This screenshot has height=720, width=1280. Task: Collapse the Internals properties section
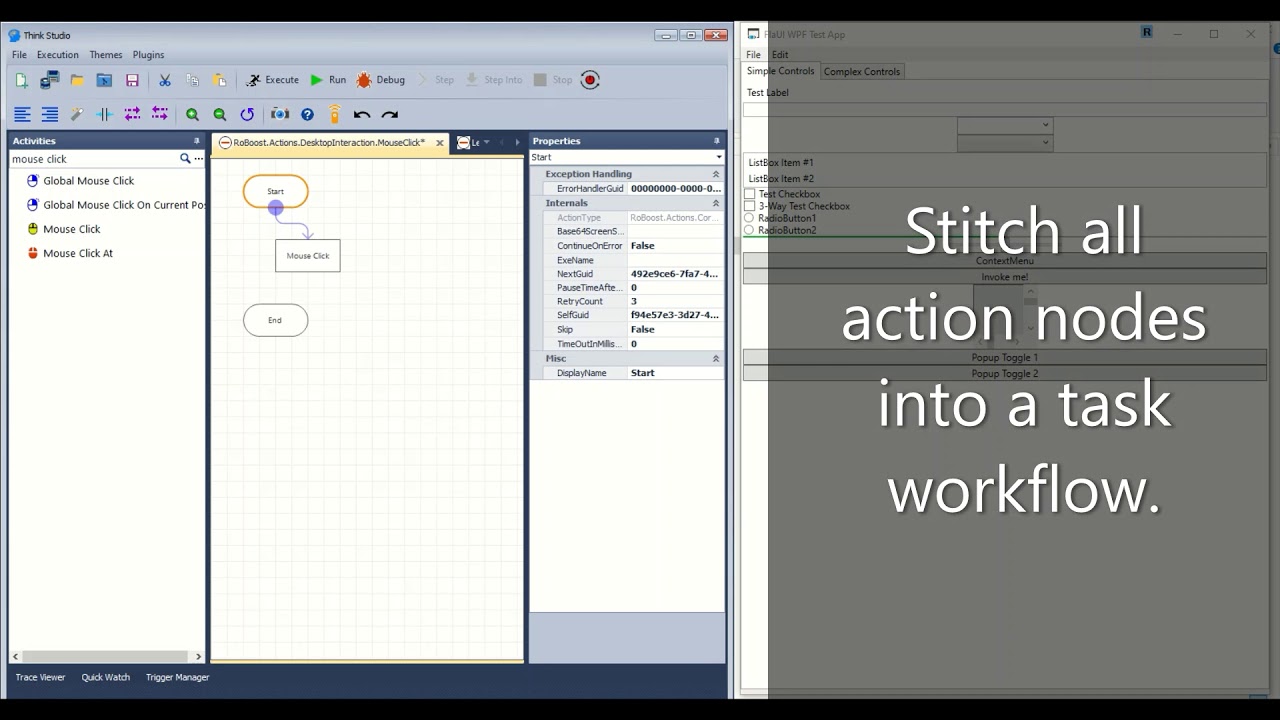coord(715,203)
